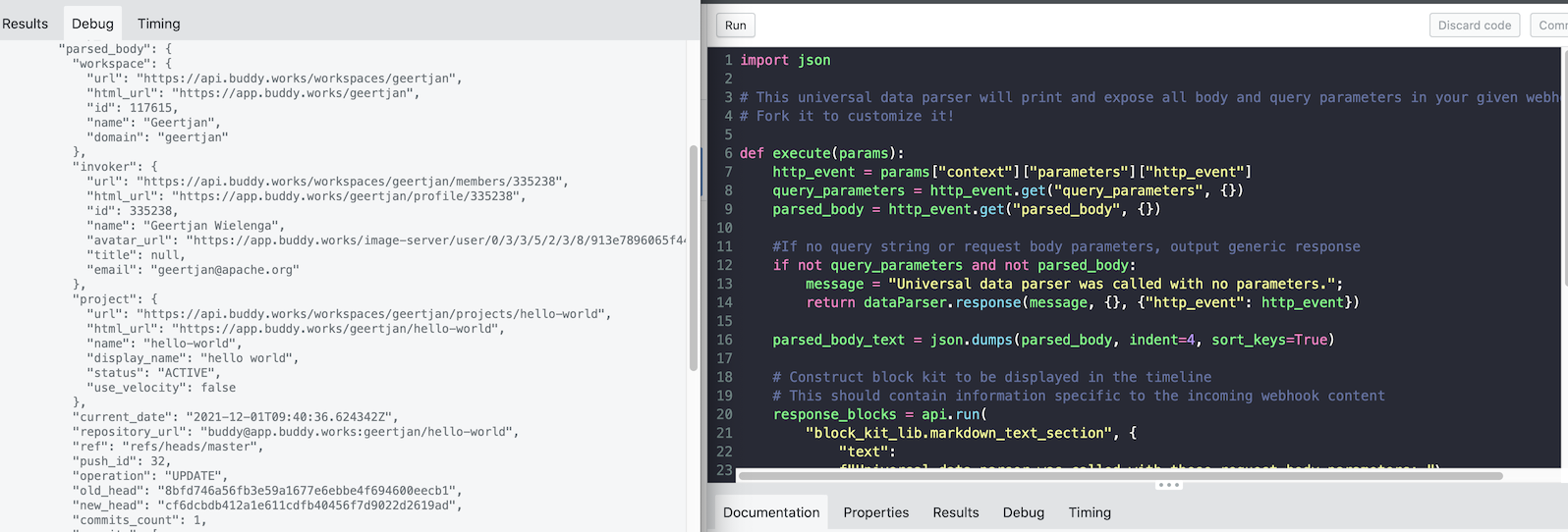Click line 6 'def execute(params):'

coord(821,153)
